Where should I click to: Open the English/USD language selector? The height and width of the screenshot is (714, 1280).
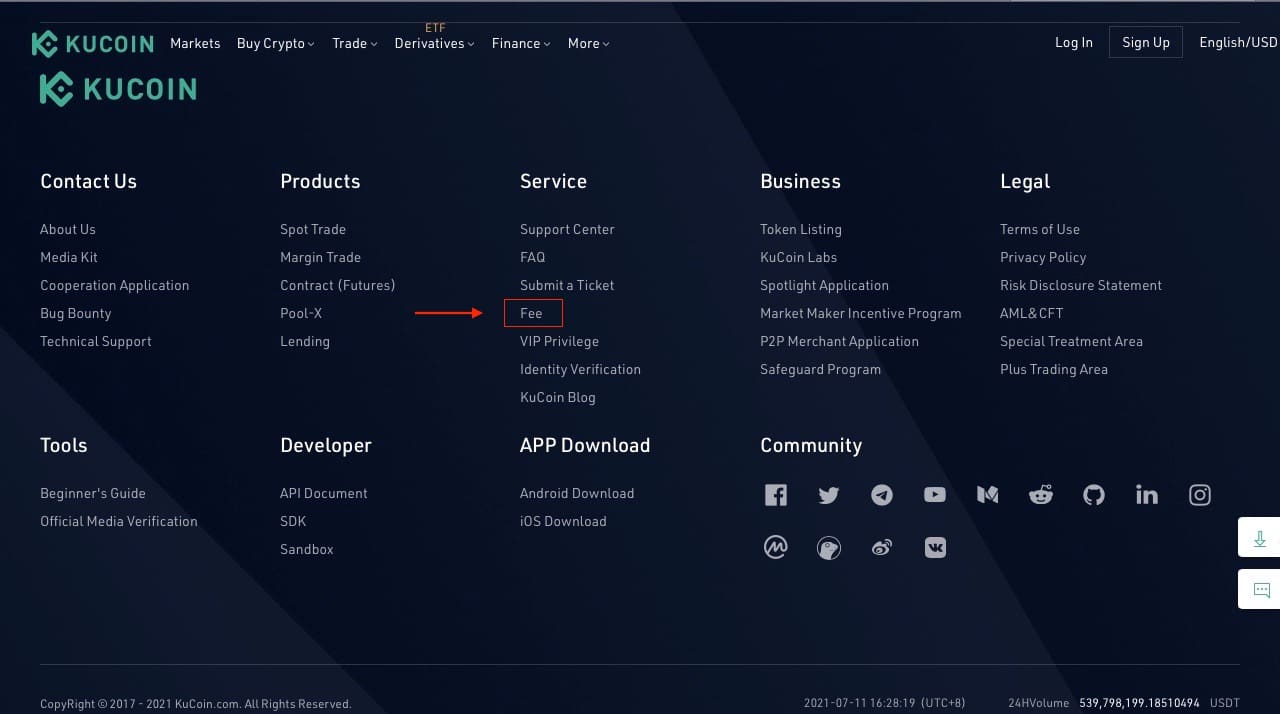1237,43
